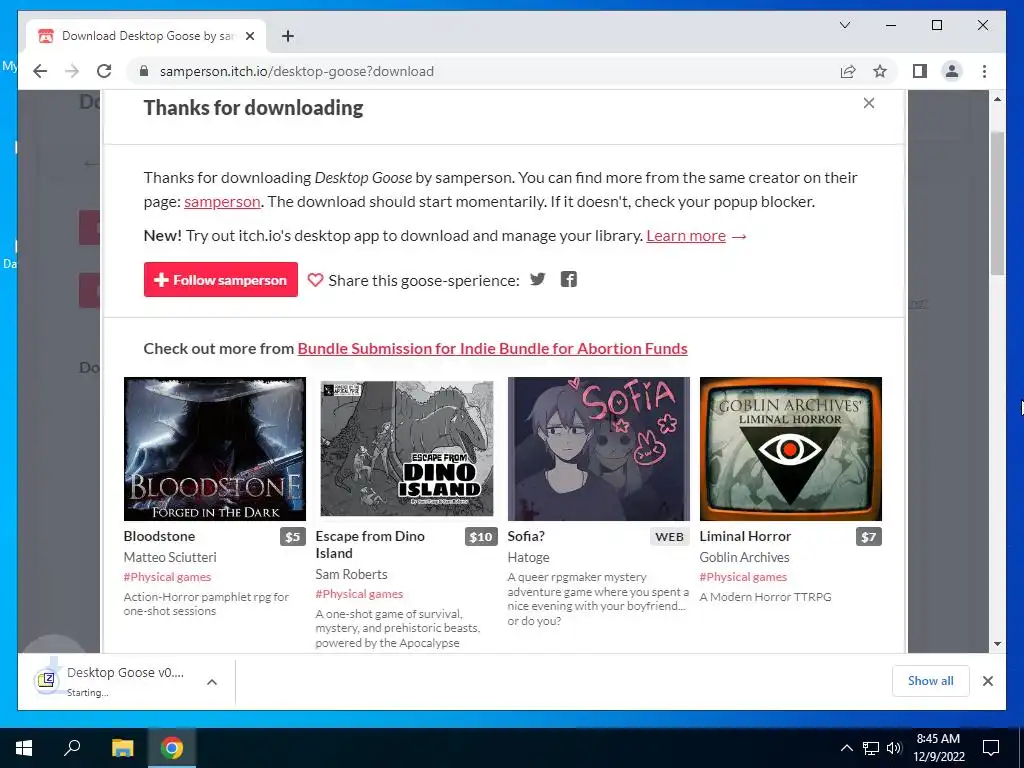Screen dimensions: 1024x768
Task: Click the vertical scrollbar thumb
Action: pos(997,202)
